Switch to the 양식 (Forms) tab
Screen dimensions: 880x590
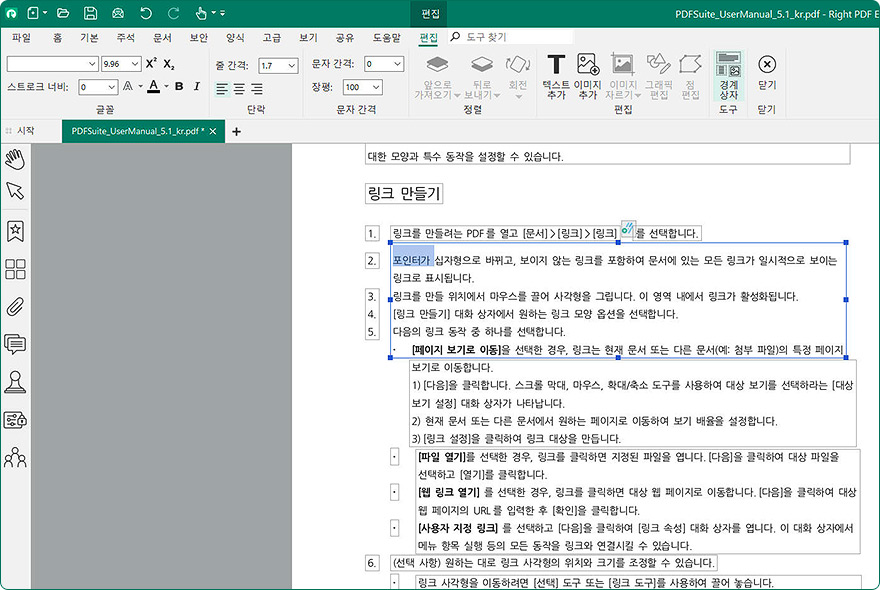[x=235, y=38]
